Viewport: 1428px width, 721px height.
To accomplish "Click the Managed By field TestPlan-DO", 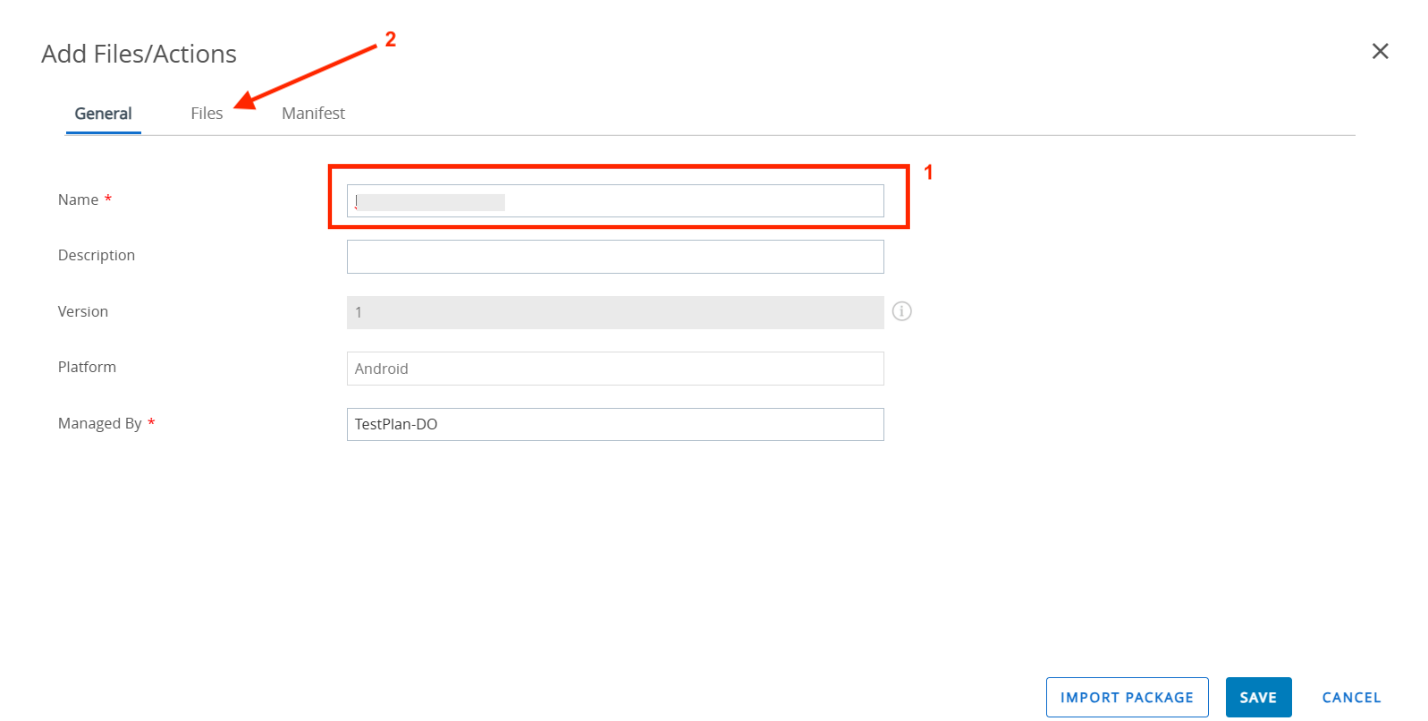I will 615,424.
